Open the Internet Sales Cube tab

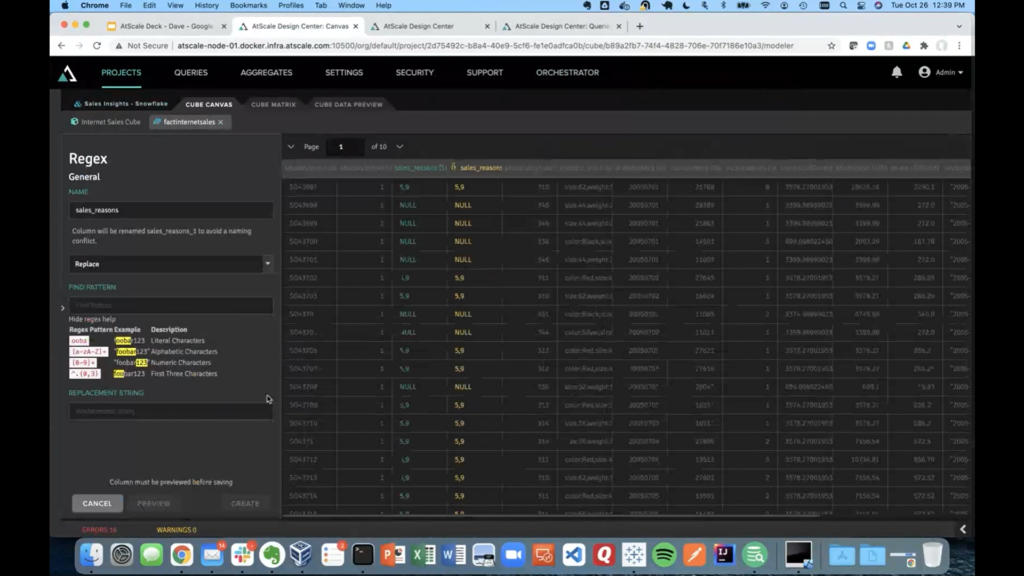tap(105, 122)
